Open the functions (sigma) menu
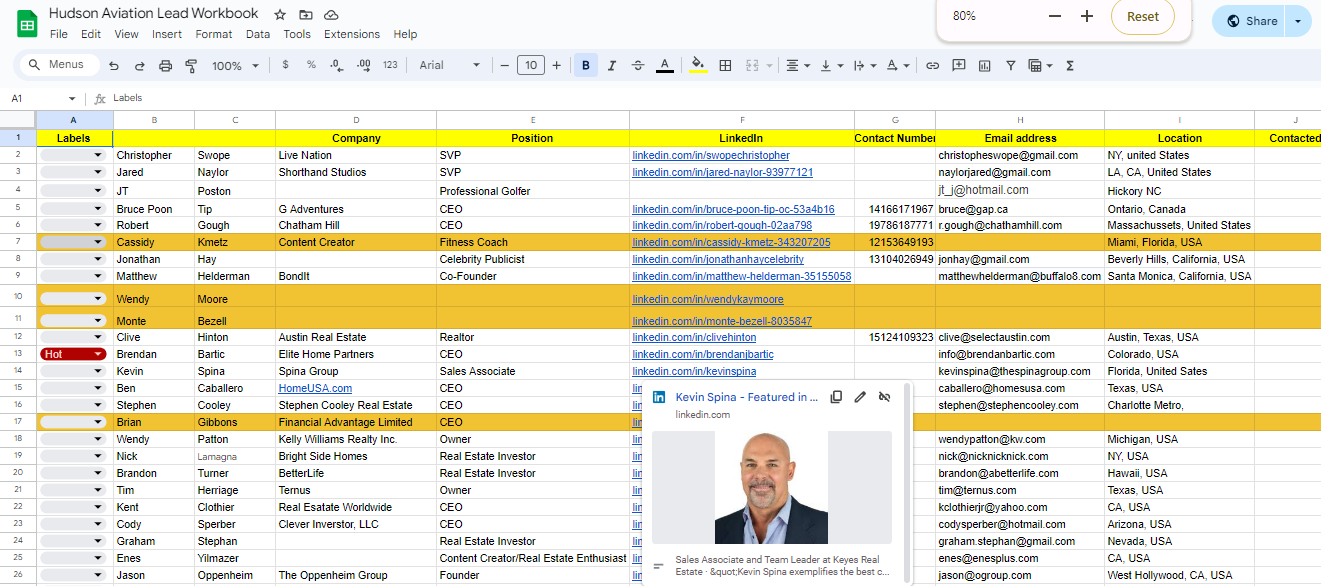 1070,66
